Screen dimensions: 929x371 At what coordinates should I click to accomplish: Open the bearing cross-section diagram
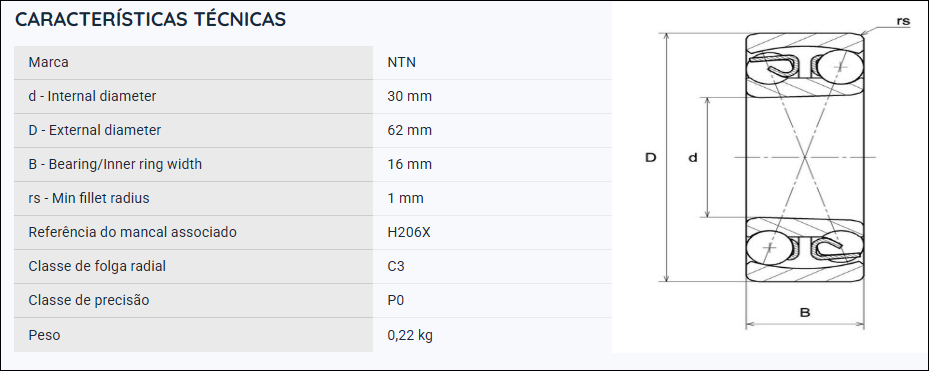tap(769, 176)
